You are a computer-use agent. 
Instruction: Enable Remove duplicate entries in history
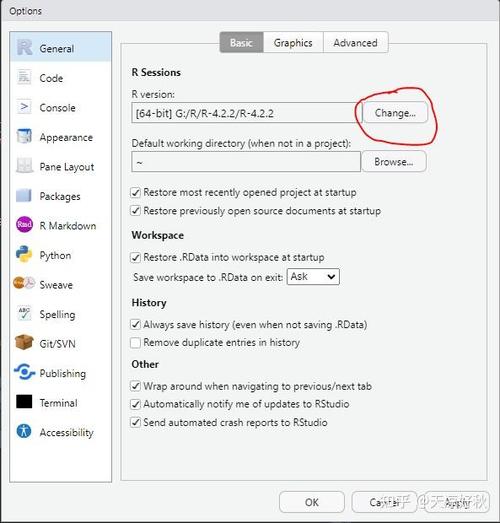pos(135,343)
